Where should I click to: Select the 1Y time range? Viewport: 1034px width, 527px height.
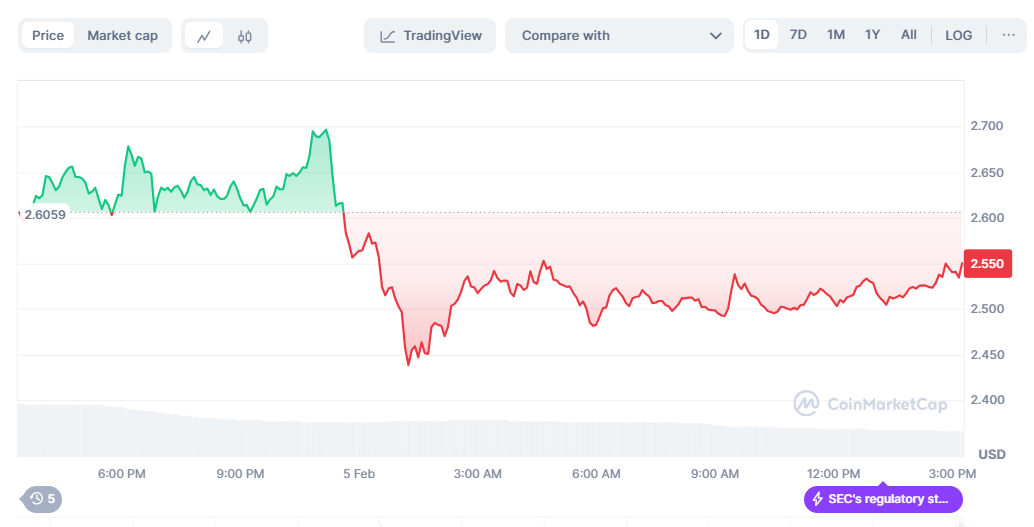[x=873, y=35]
